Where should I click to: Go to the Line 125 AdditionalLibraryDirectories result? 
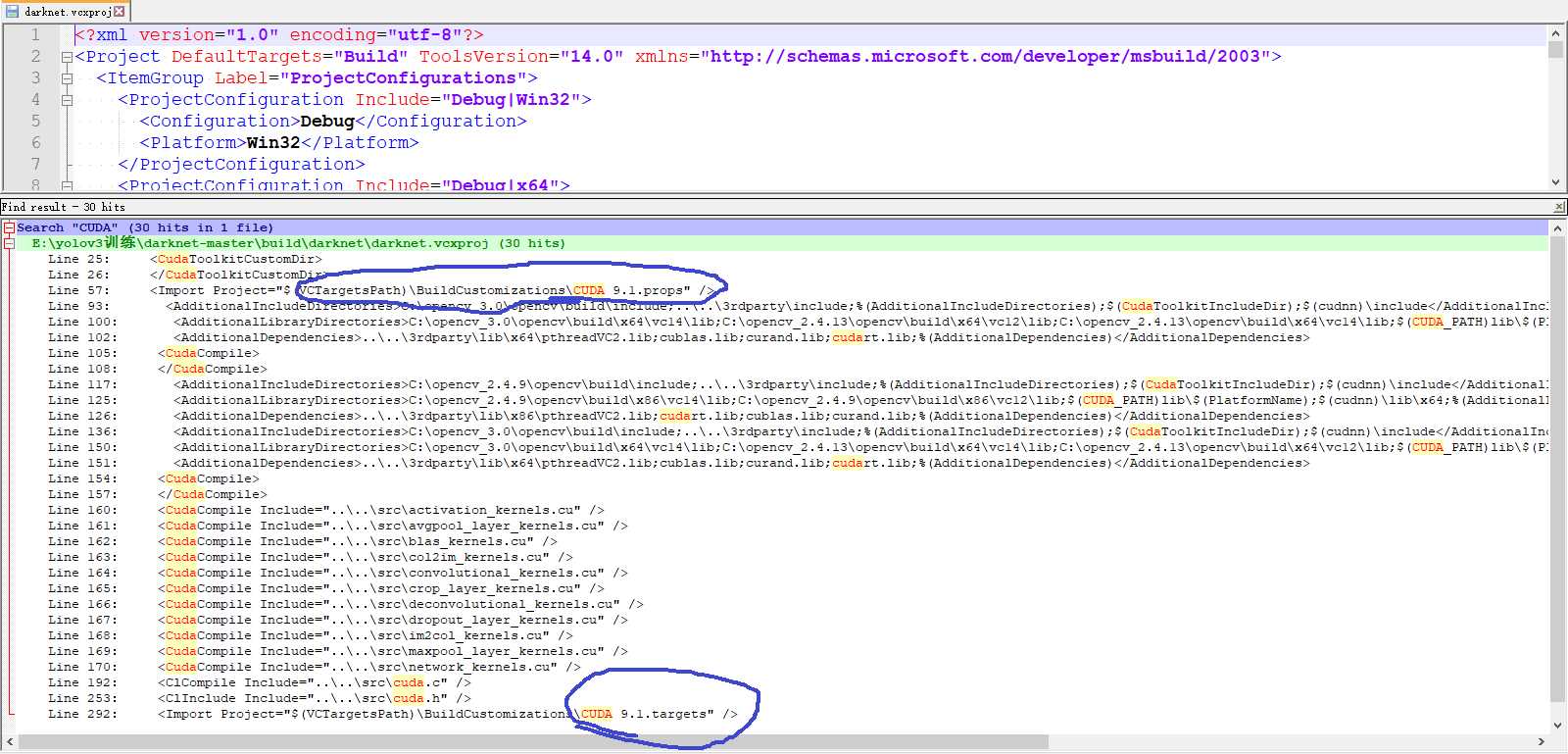tap(798, 400)
